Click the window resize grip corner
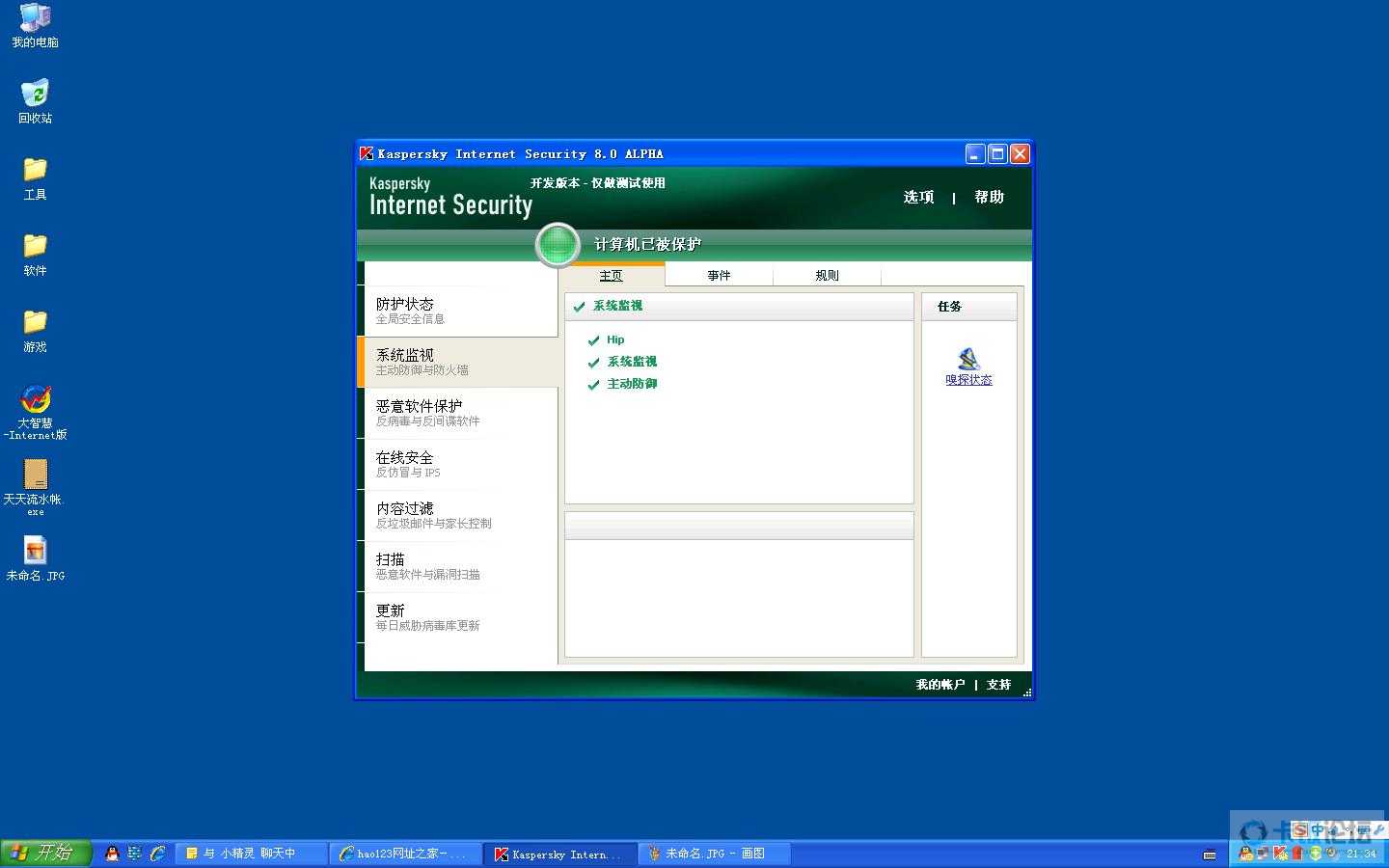1389x868 pixels. point(1026,692)
